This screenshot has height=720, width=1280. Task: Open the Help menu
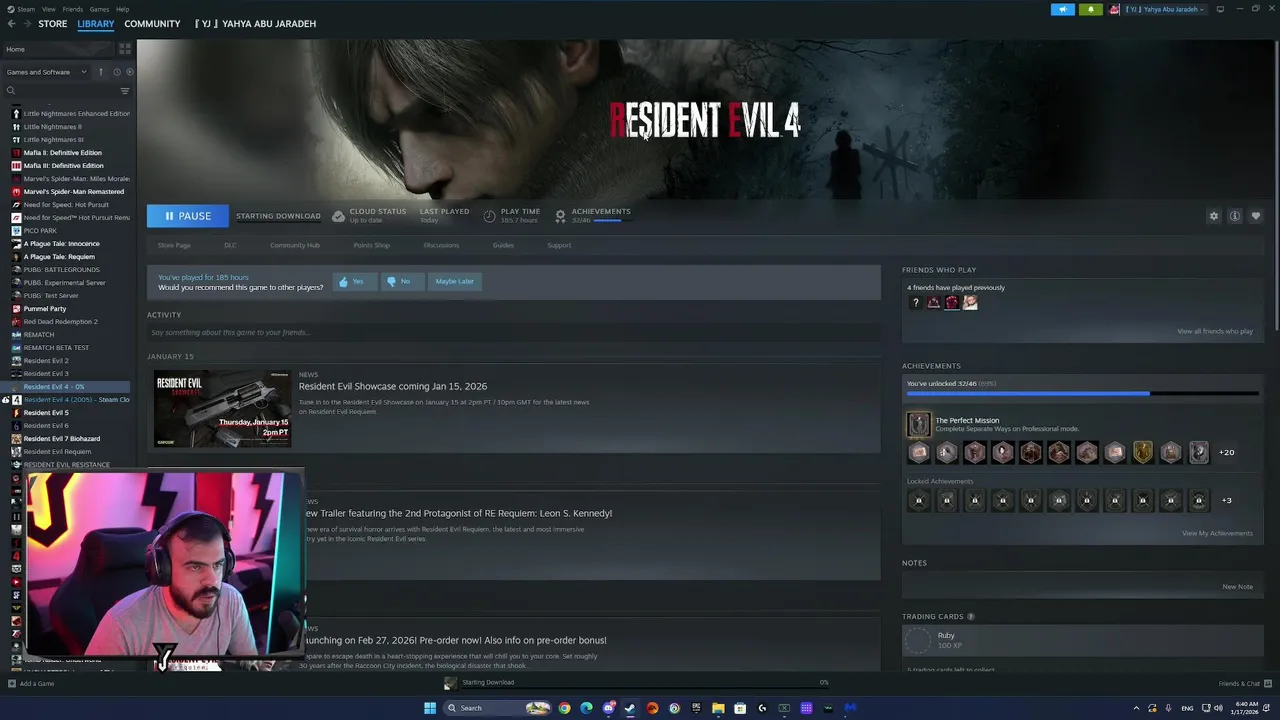click(122, 9)
